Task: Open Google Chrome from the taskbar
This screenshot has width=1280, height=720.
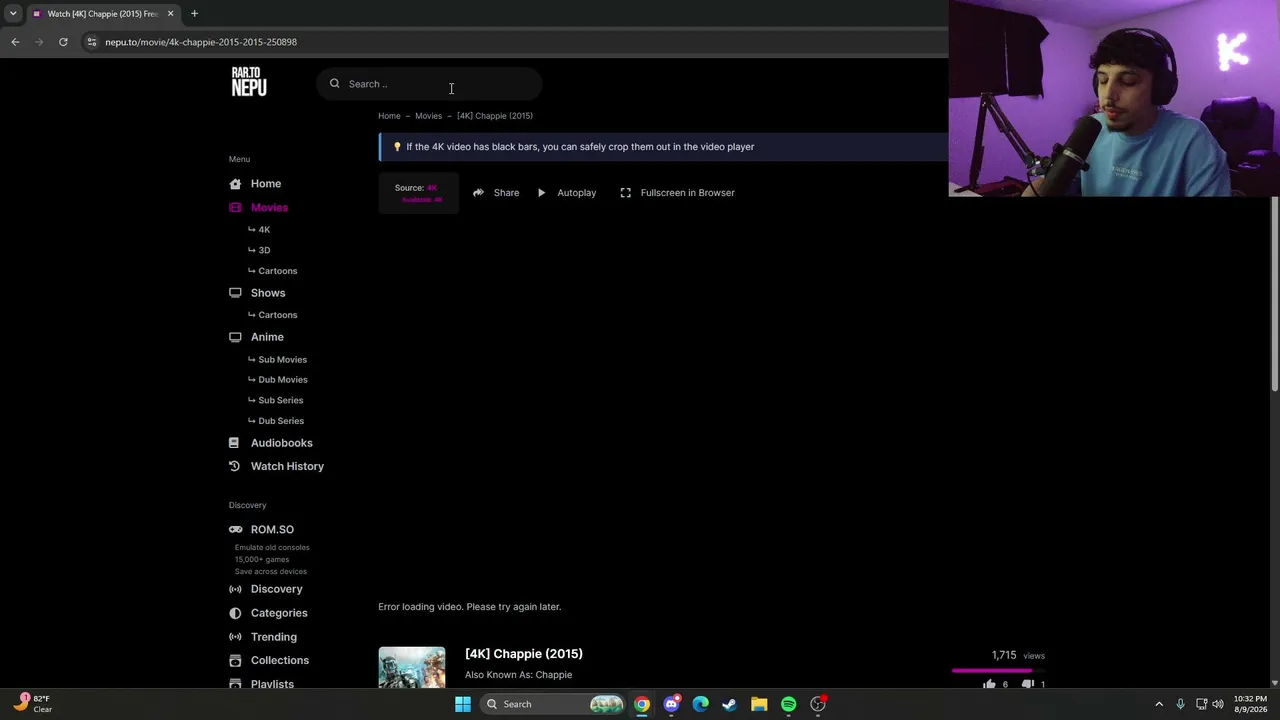Action: point(642,704)
